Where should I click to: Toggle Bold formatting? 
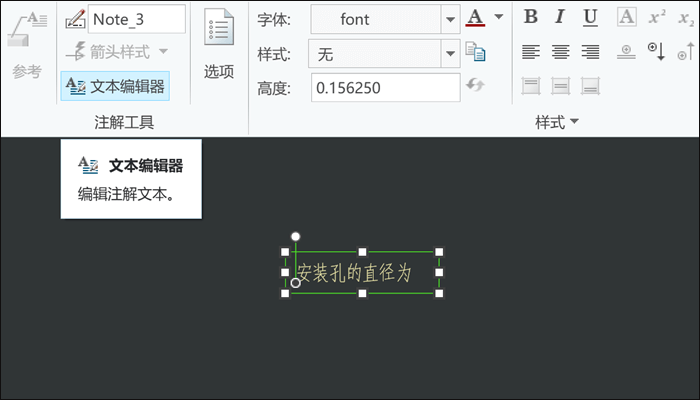530,17
